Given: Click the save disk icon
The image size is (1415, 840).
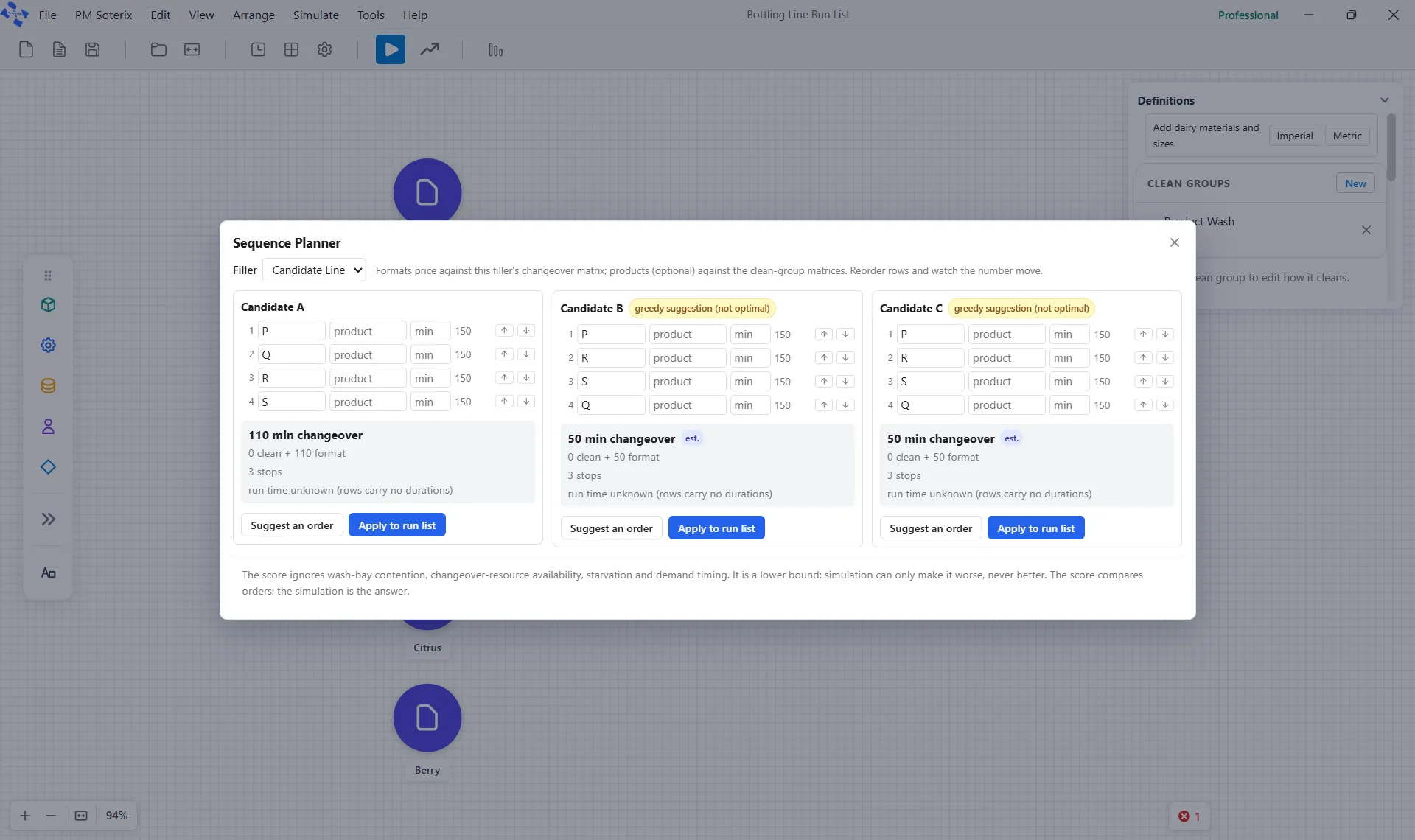Looking at the screenshot, I should [x=92, y=49].
